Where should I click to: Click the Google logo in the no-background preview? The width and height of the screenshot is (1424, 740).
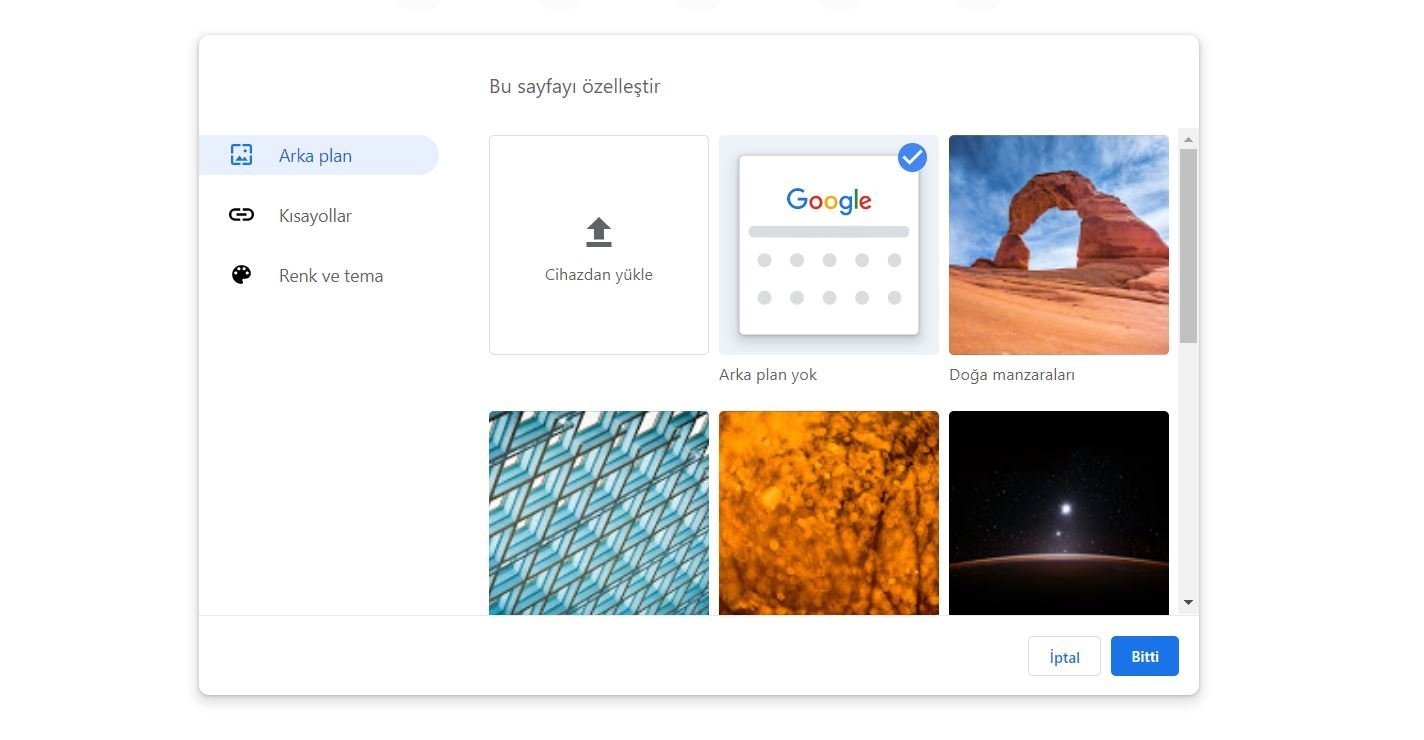point(828,200)
